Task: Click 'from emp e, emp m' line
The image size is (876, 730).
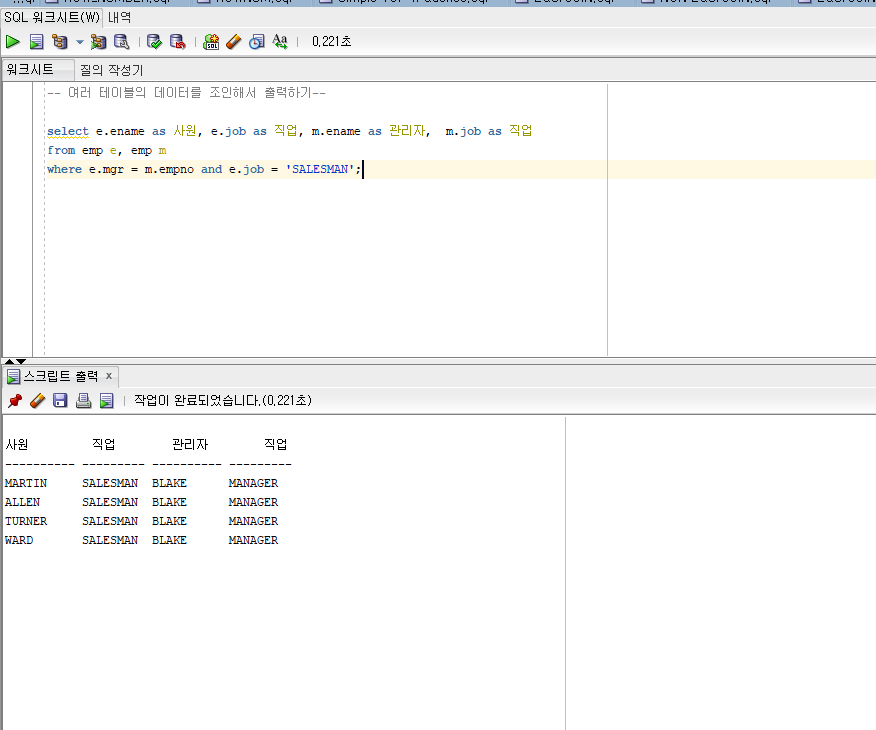Action: 107,150
